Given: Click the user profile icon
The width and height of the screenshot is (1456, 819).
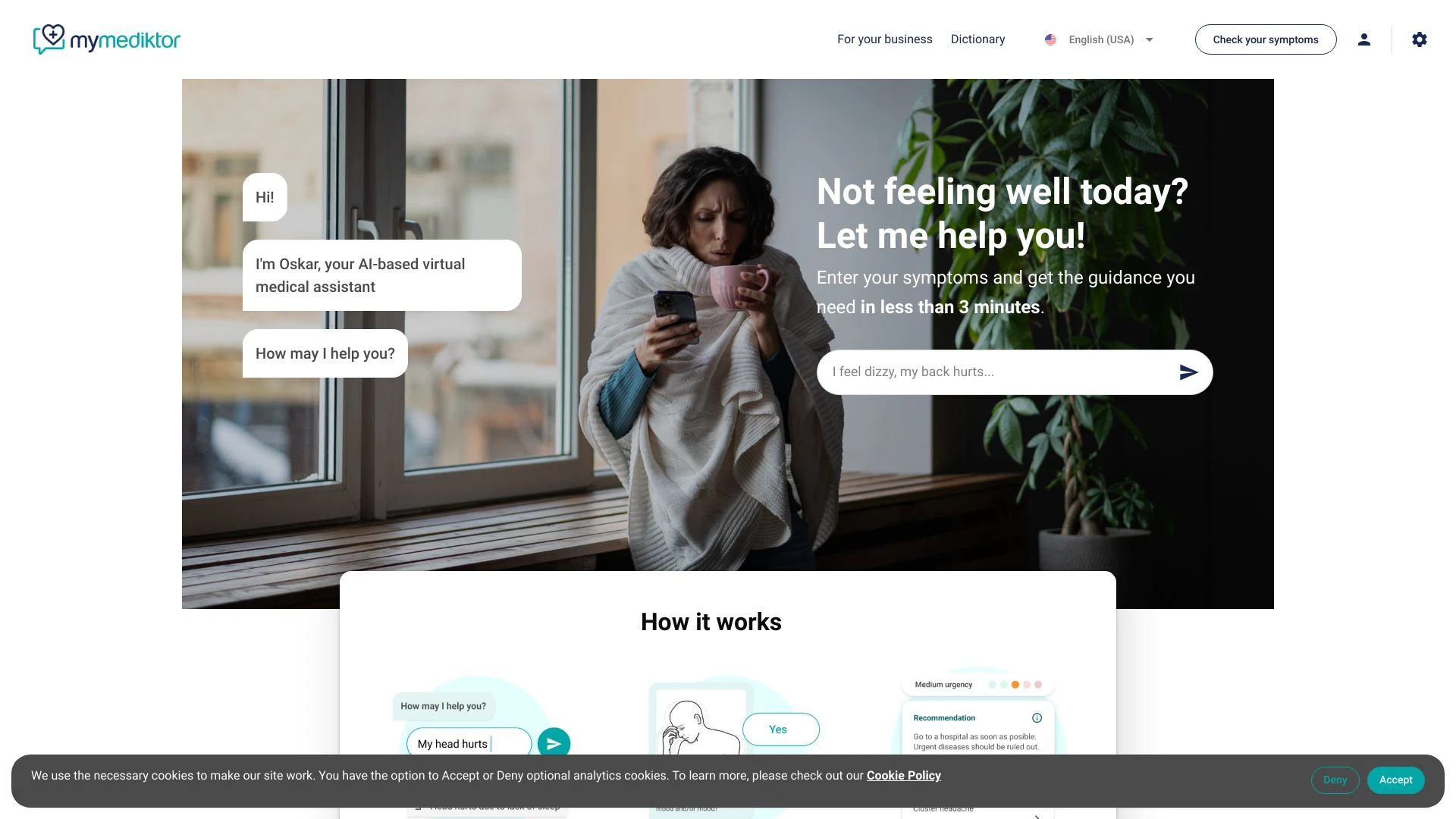Looking at the screenshot, I should click(1364, 39).
